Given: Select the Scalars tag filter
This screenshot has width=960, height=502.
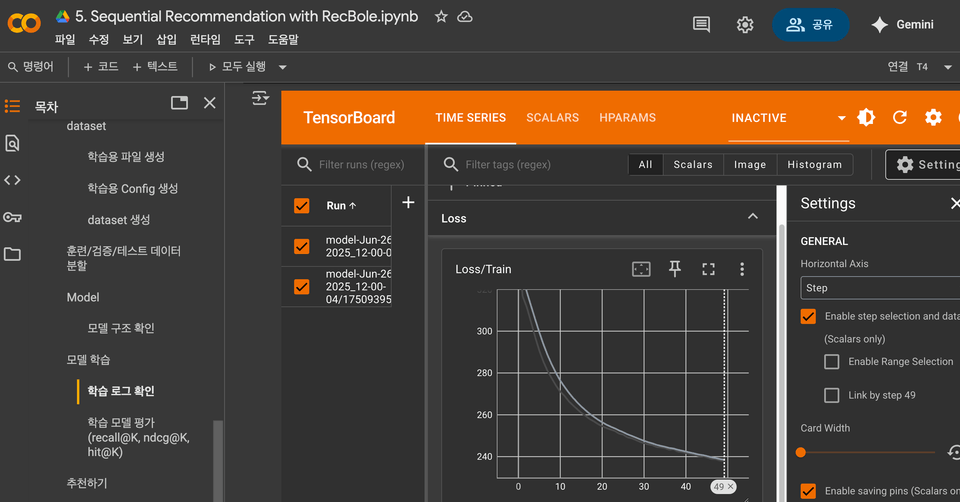Looking at the screenshot, I should pos(693,165).
